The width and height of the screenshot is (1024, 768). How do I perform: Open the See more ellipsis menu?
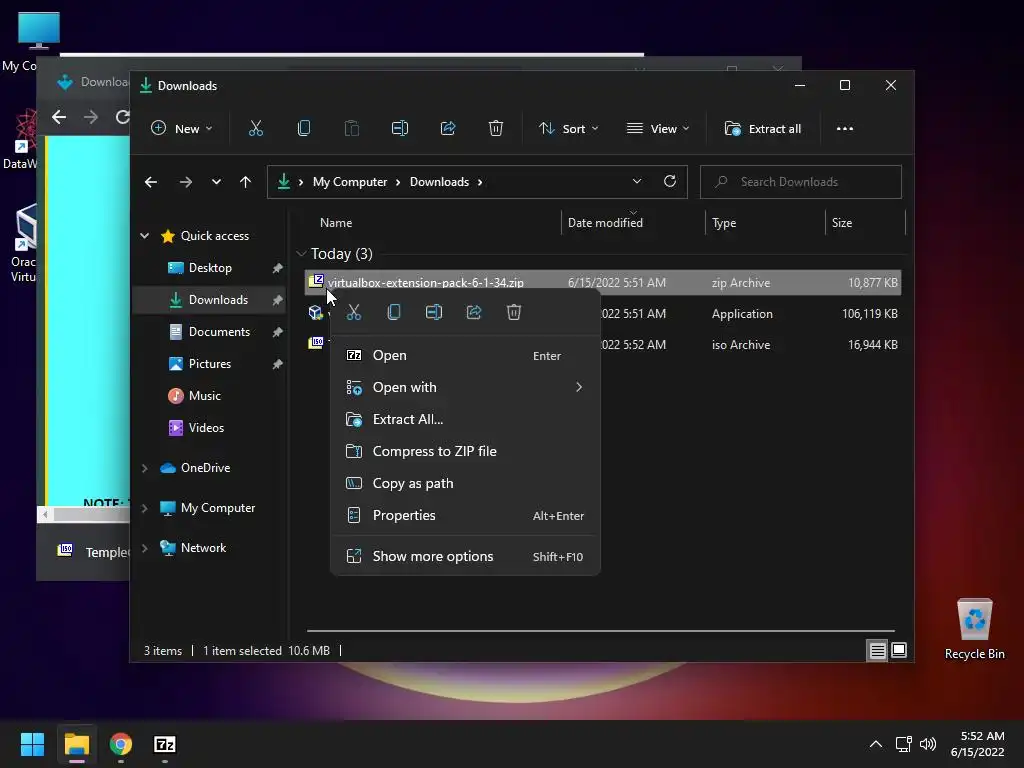(844, 129)
